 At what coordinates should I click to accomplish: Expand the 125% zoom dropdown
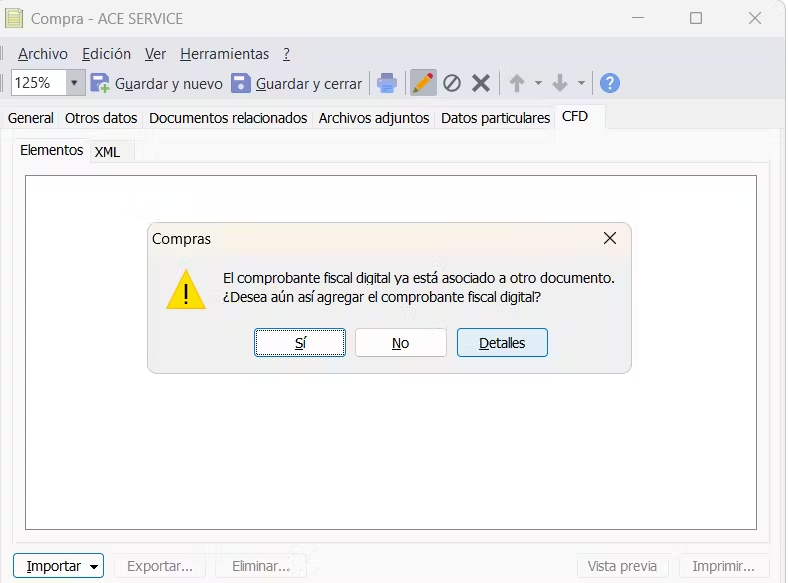click(x=74, y=83)
